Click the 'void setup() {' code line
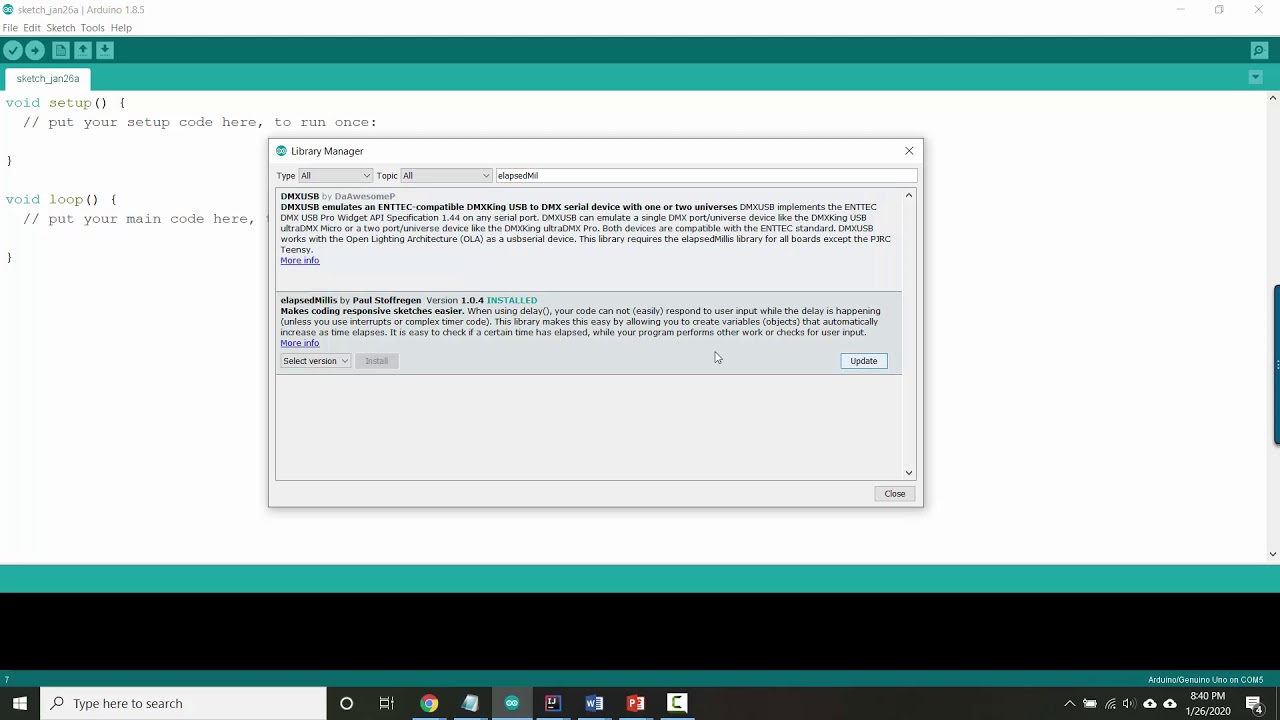Screen dimensions: 1280x720 coord(66,103)
